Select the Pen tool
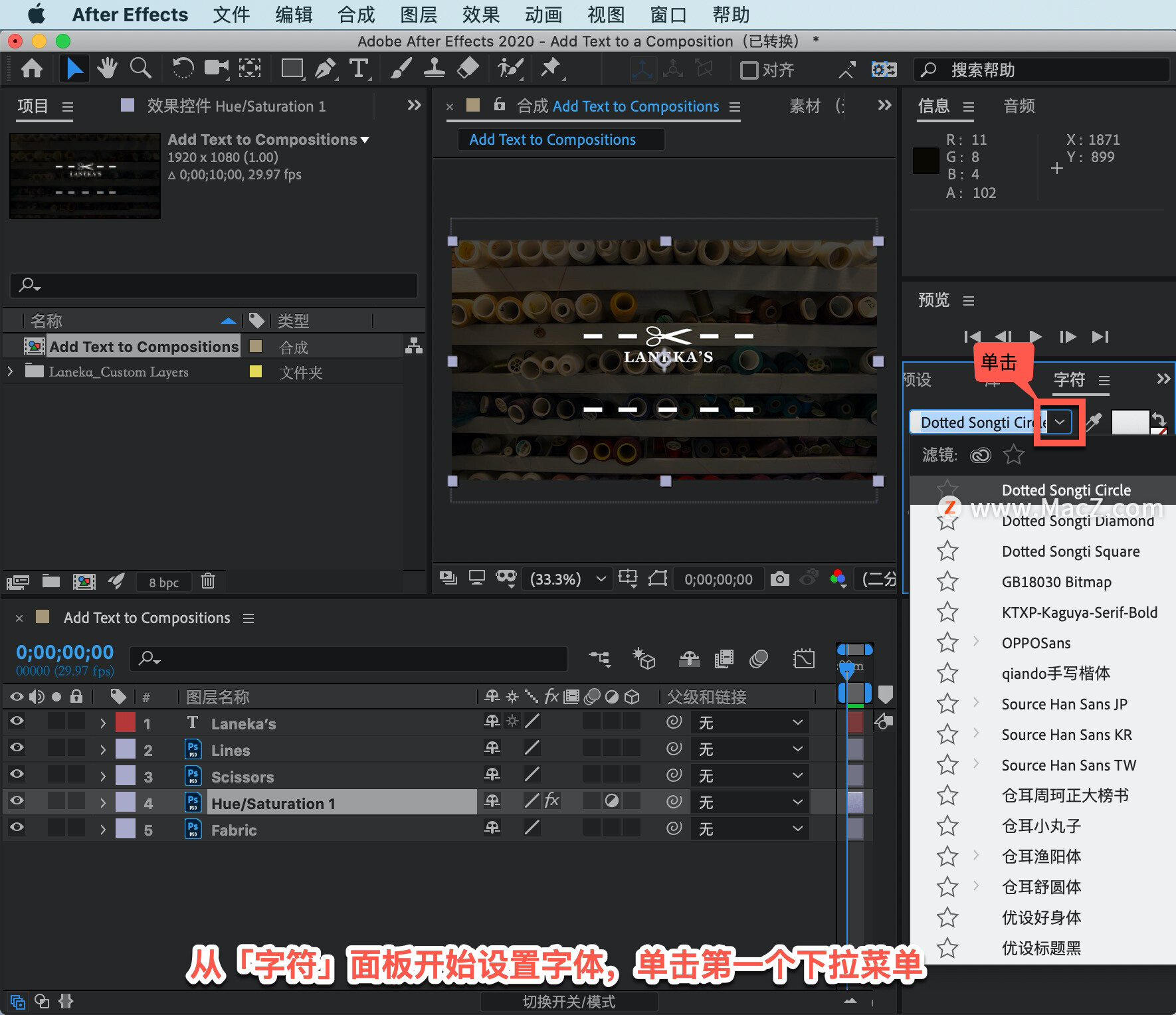The height and width of the screenshot is (1015, 1176). (x=326, y=68)
